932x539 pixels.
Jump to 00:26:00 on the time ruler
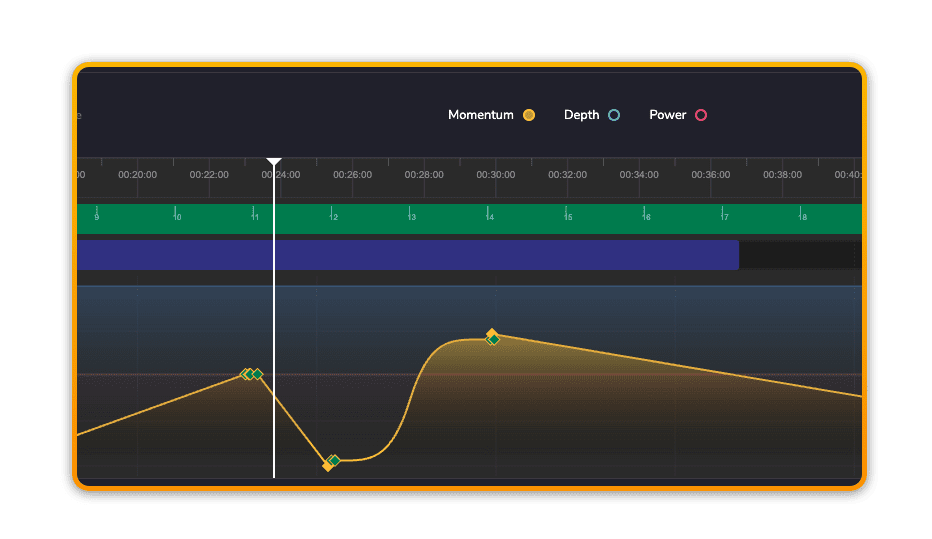click(x=352, y=174)
